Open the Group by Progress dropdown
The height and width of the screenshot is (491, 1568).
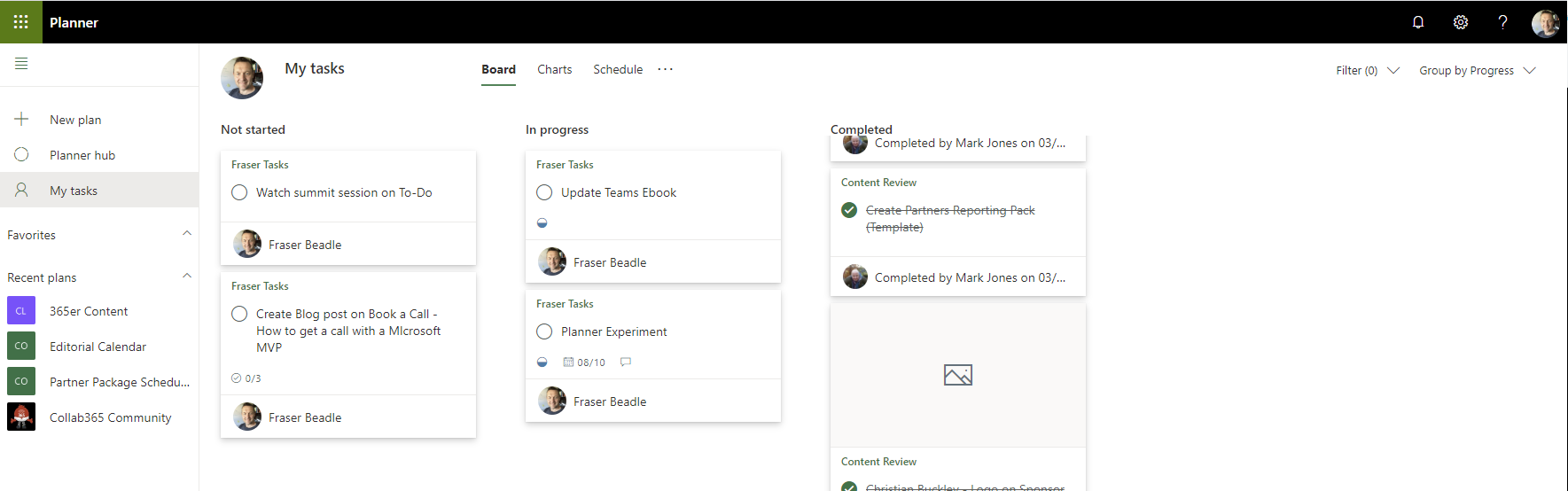(1478, 70)
